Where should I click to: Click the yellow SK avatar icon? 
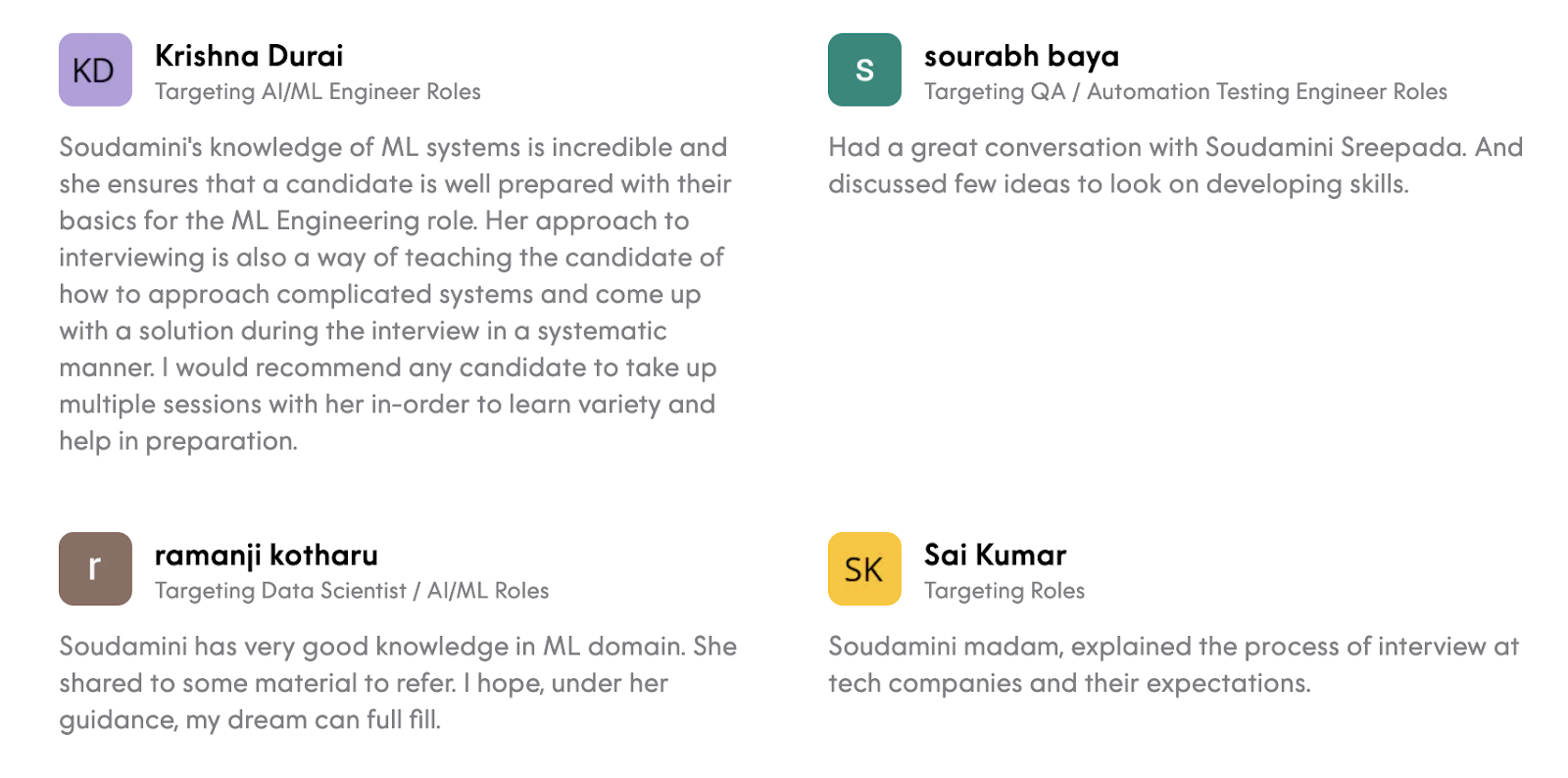[x=864, y=568]
